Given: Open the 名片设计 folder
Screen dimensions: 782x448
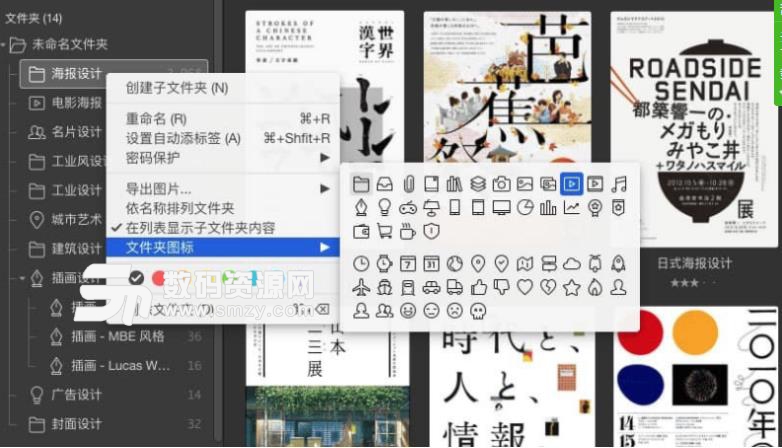Looking at the screenshot, I should coord(65,132).
